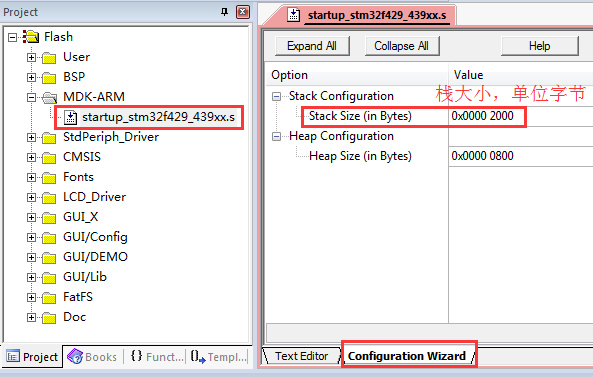Select the CMSIS group label

82,157
